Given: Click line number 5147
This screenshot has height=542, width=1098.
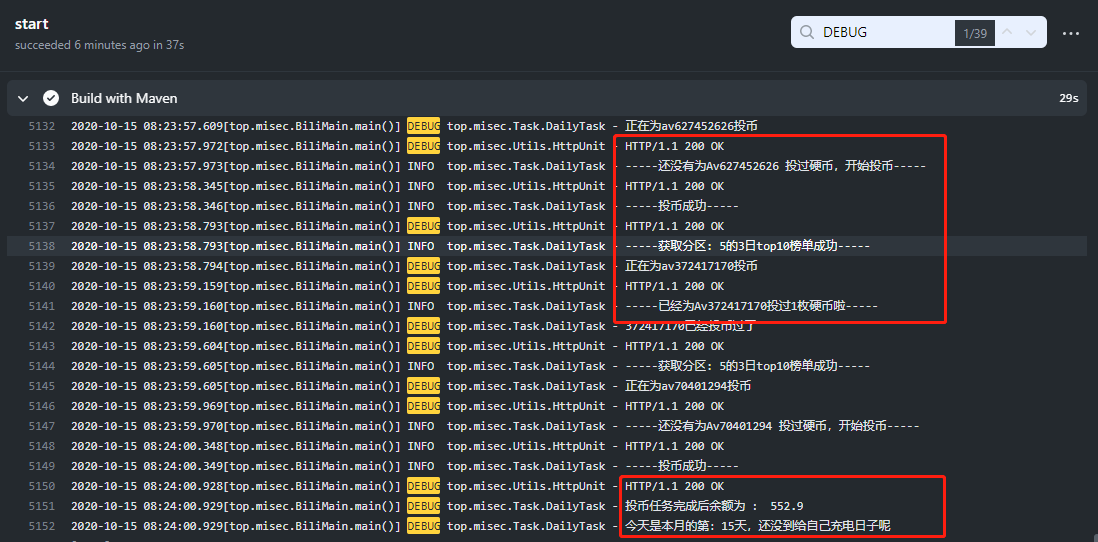Looking at the screenshot, I should click(x=41, y=426).
